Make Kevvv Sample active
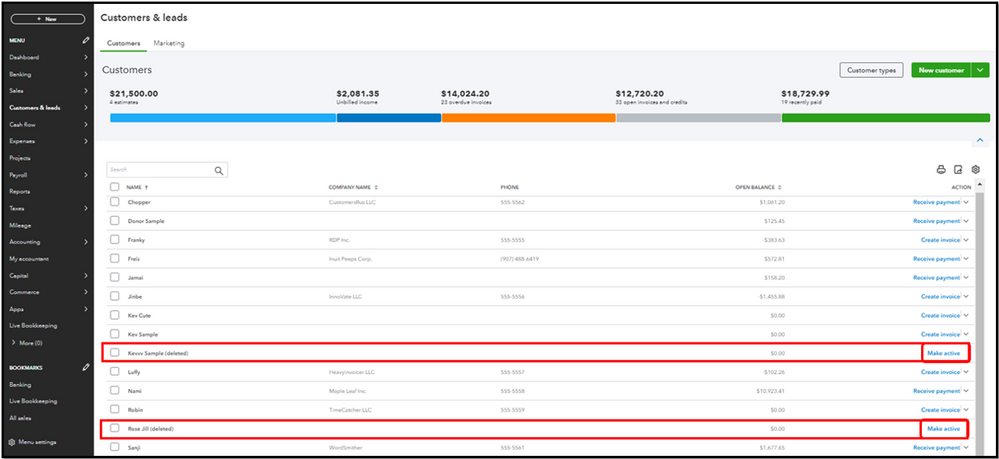999x459 pixels. pyautogui.click(x=944, y=353)
